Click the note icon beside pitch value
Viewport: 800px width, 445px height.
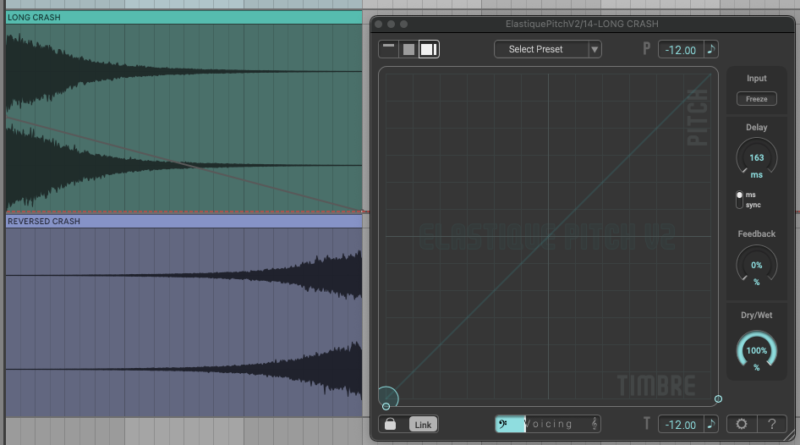711,49
